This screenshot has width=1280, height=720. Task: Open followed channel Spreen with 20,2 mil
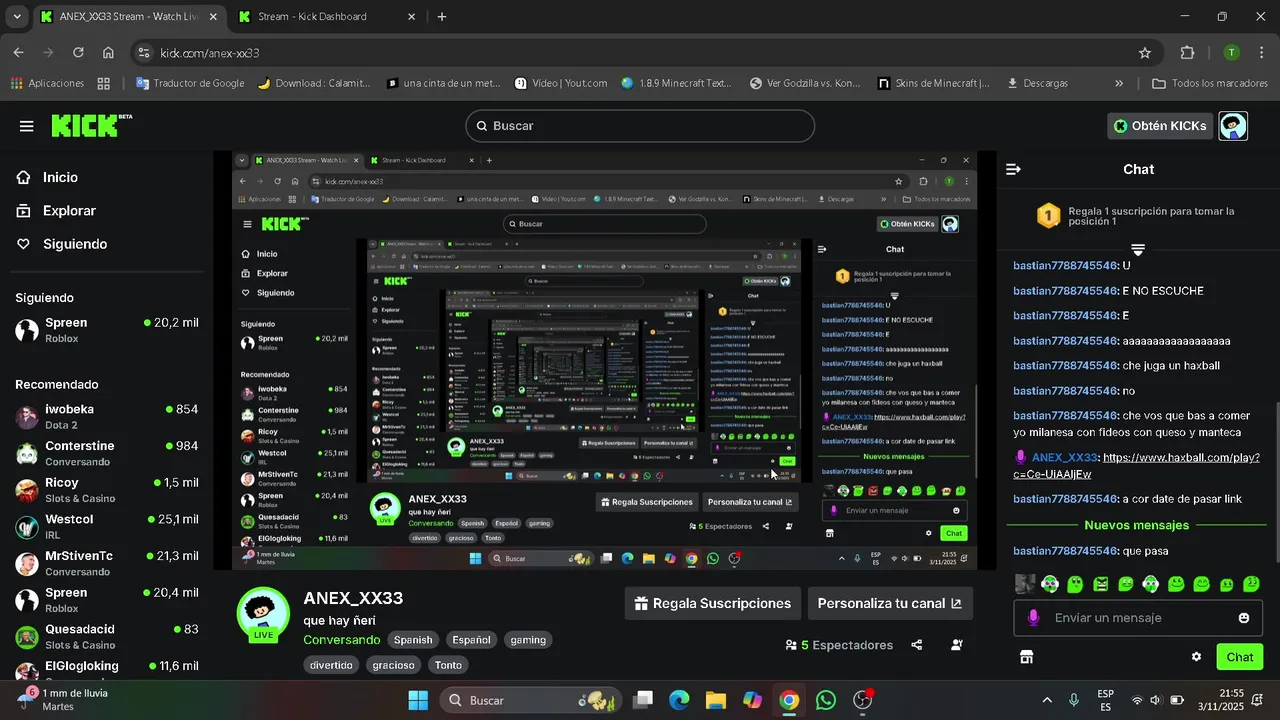107,330
